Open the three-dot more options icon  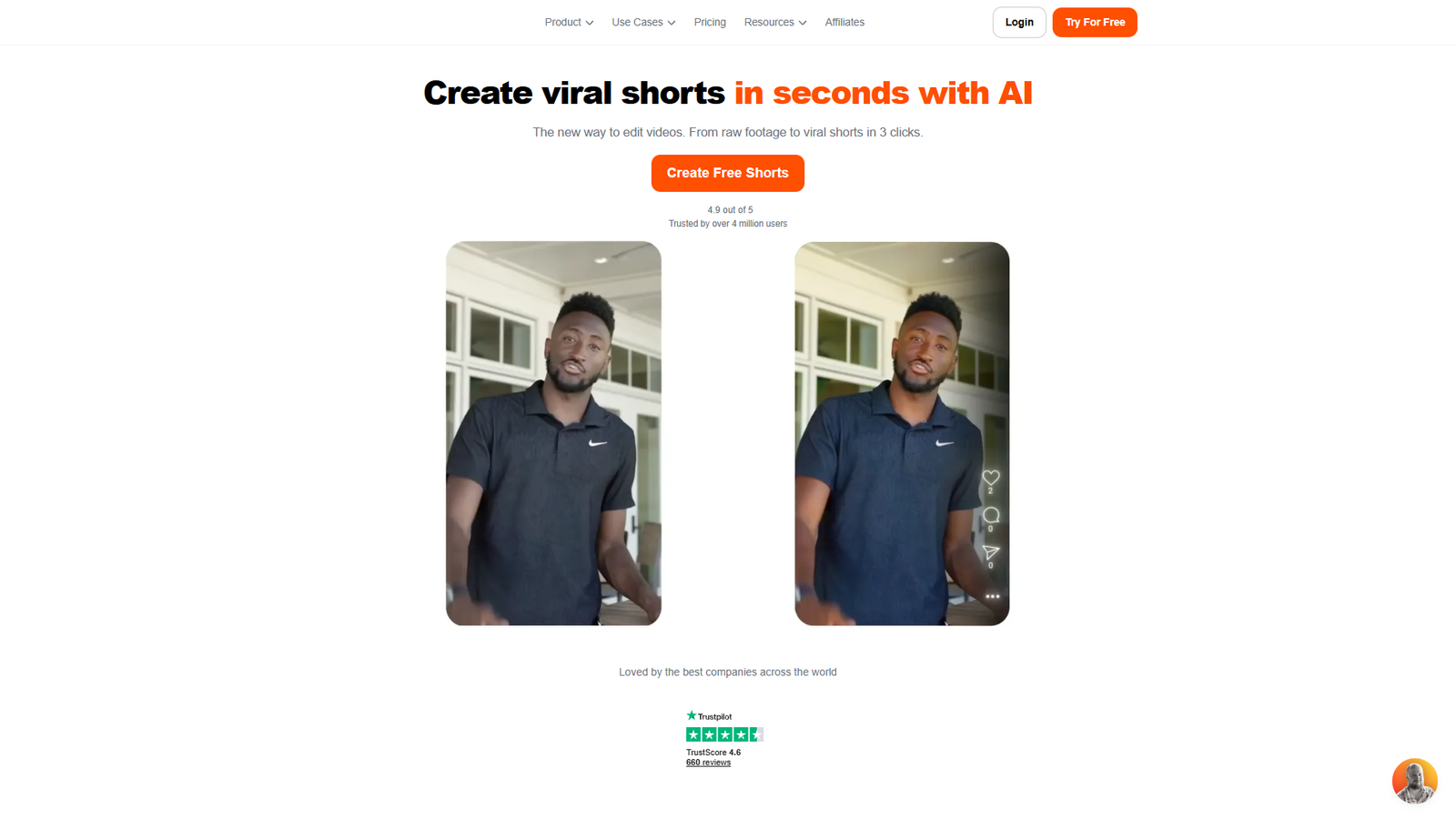point(992,597)
